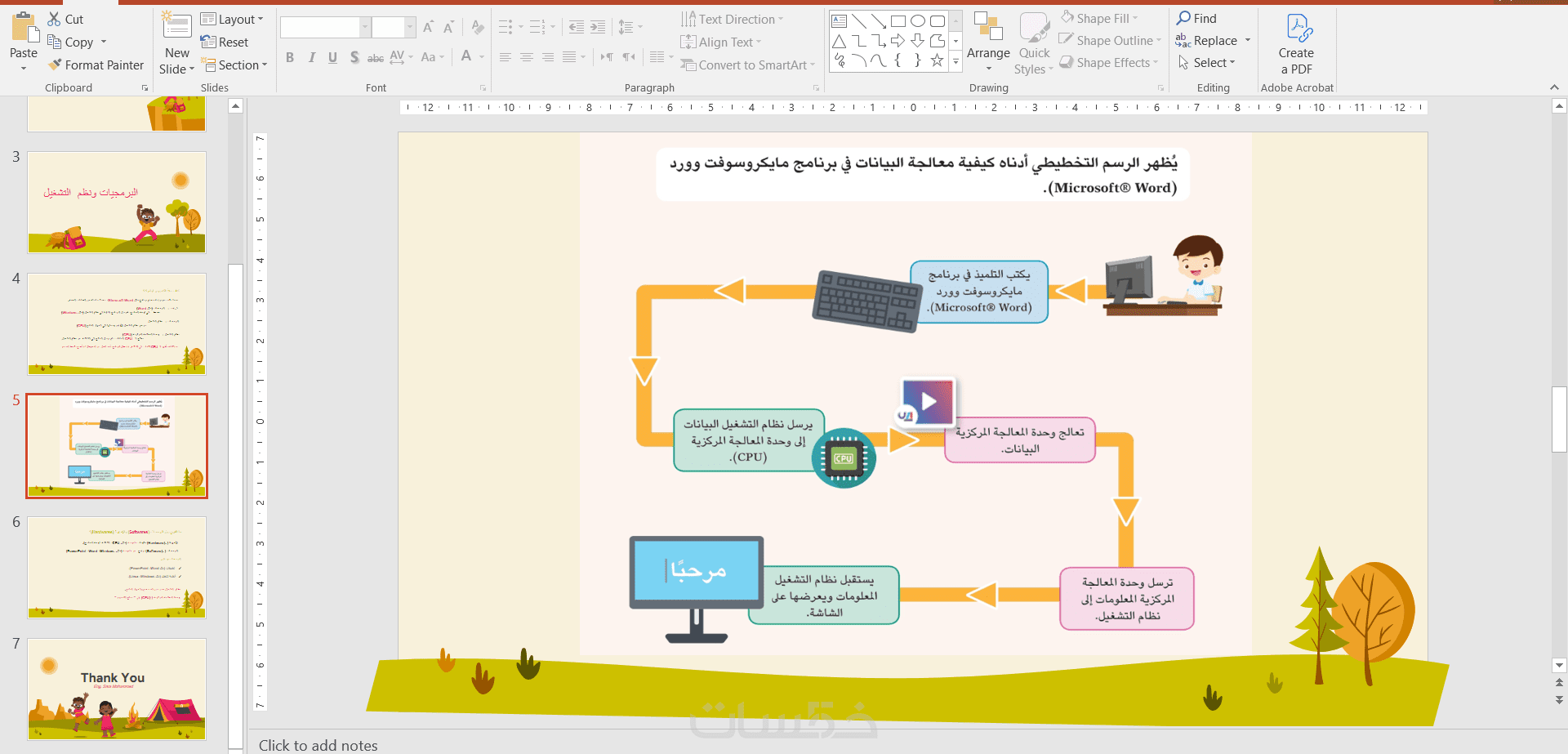Select the Triangle shape in gallery

[x=839, y=41]
